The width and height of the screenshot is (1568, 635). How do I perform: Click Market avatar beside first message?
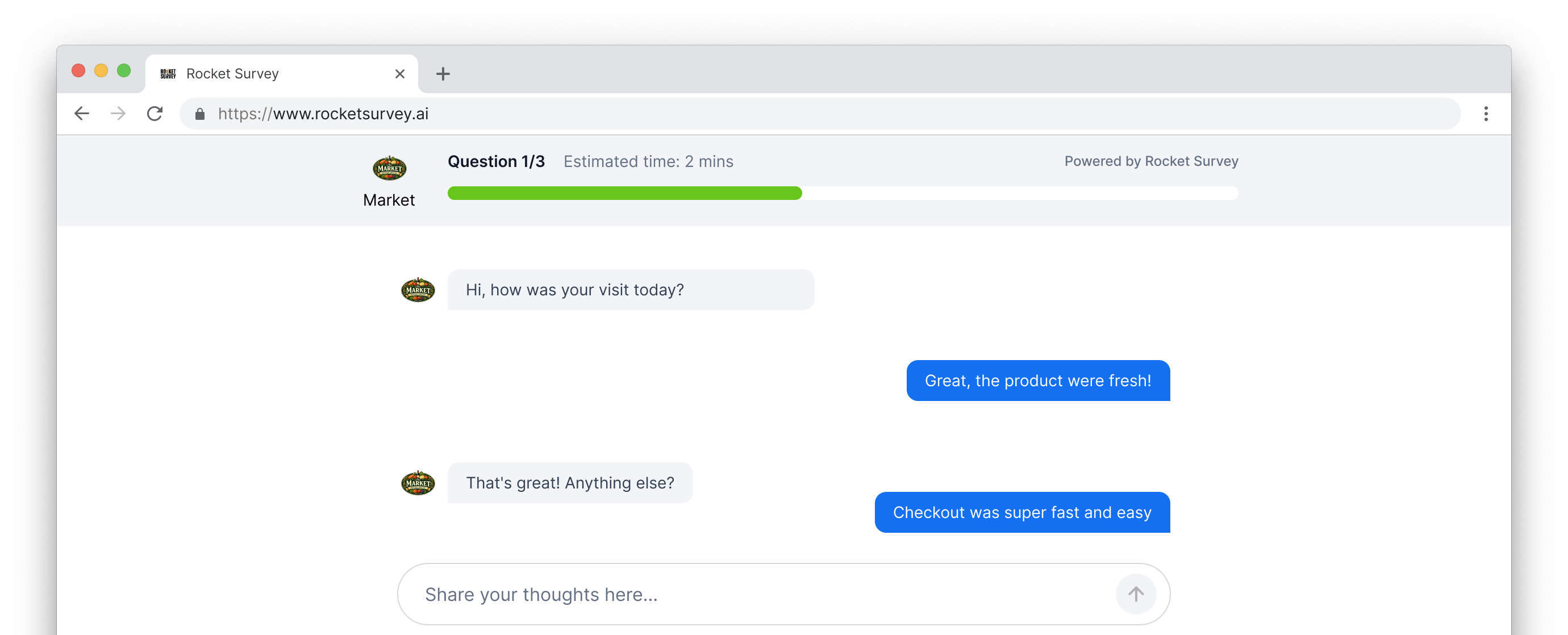pyautogui.click(x=418, y=290)
